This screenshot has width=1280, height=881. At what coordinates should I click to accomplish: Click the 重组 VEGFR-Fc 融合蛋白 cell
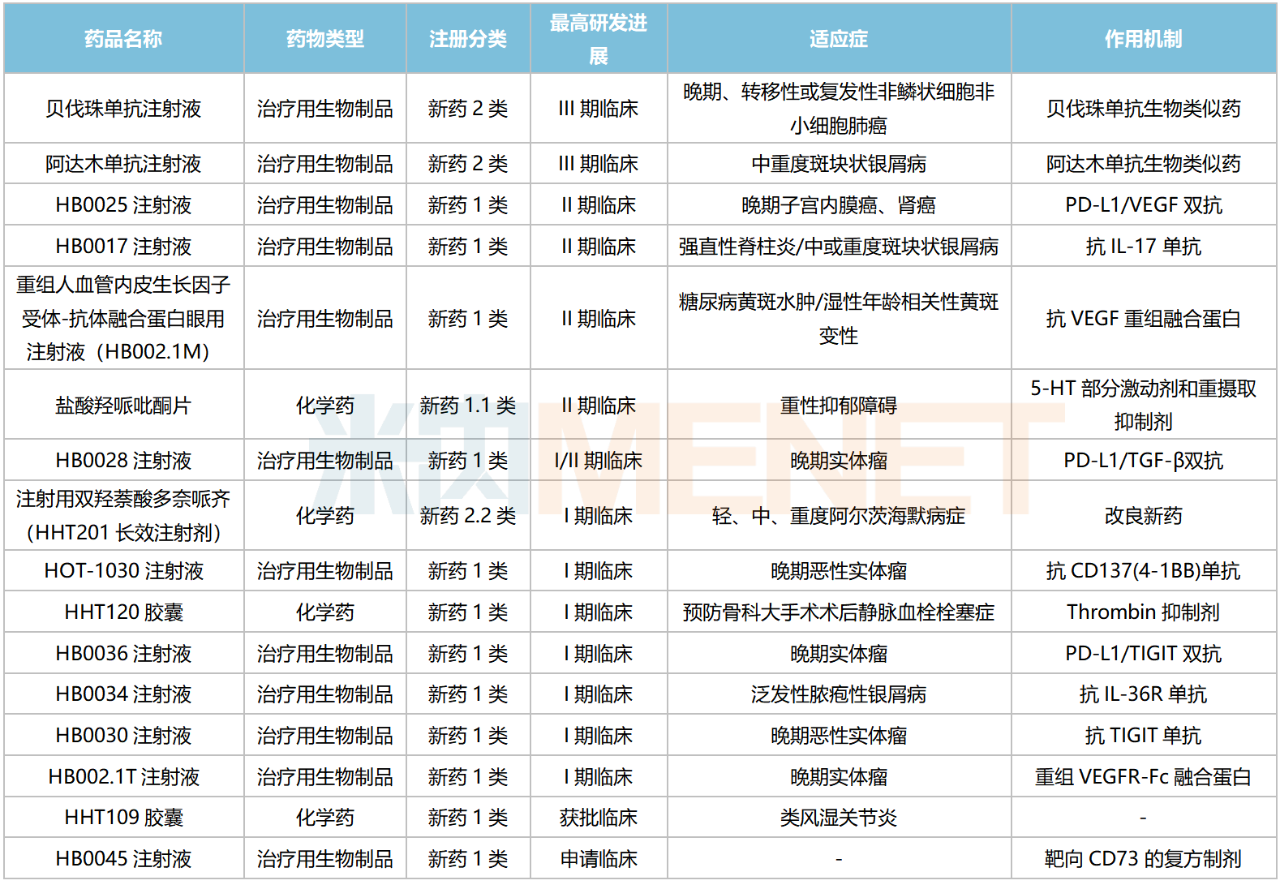tap(1144, 777)
